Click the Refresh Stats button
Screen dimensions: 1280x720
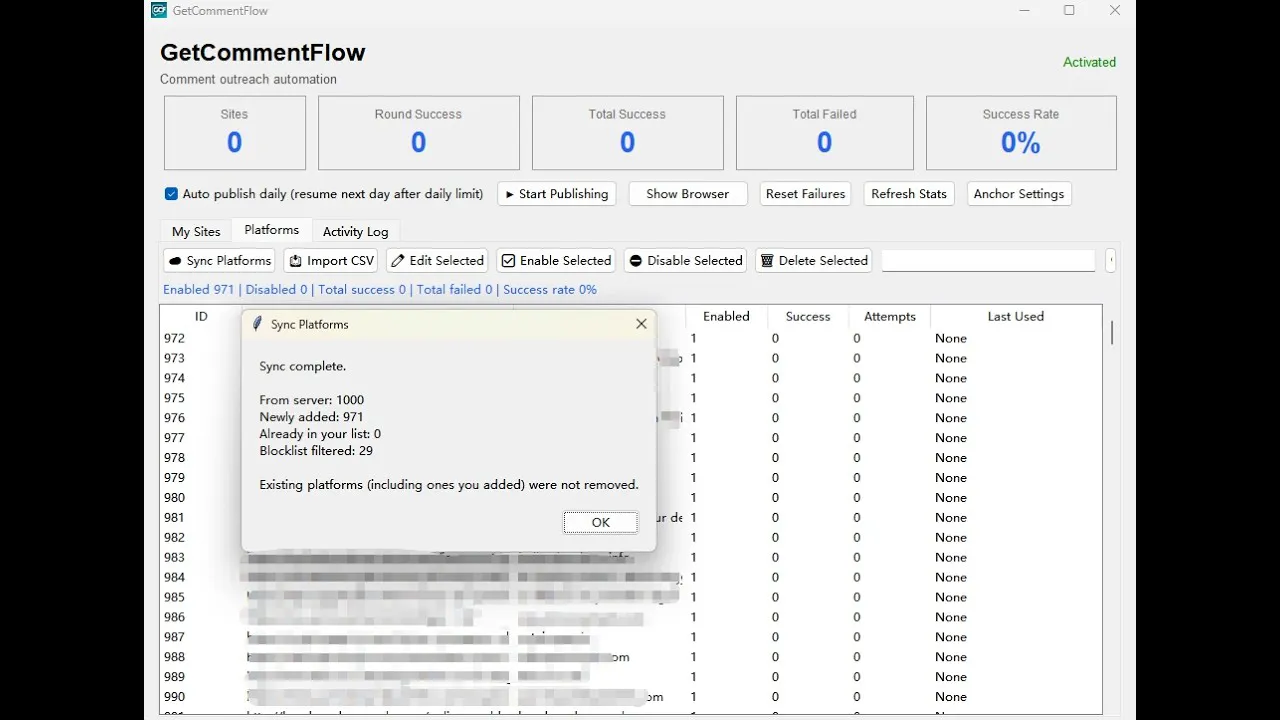click(909, 194)
